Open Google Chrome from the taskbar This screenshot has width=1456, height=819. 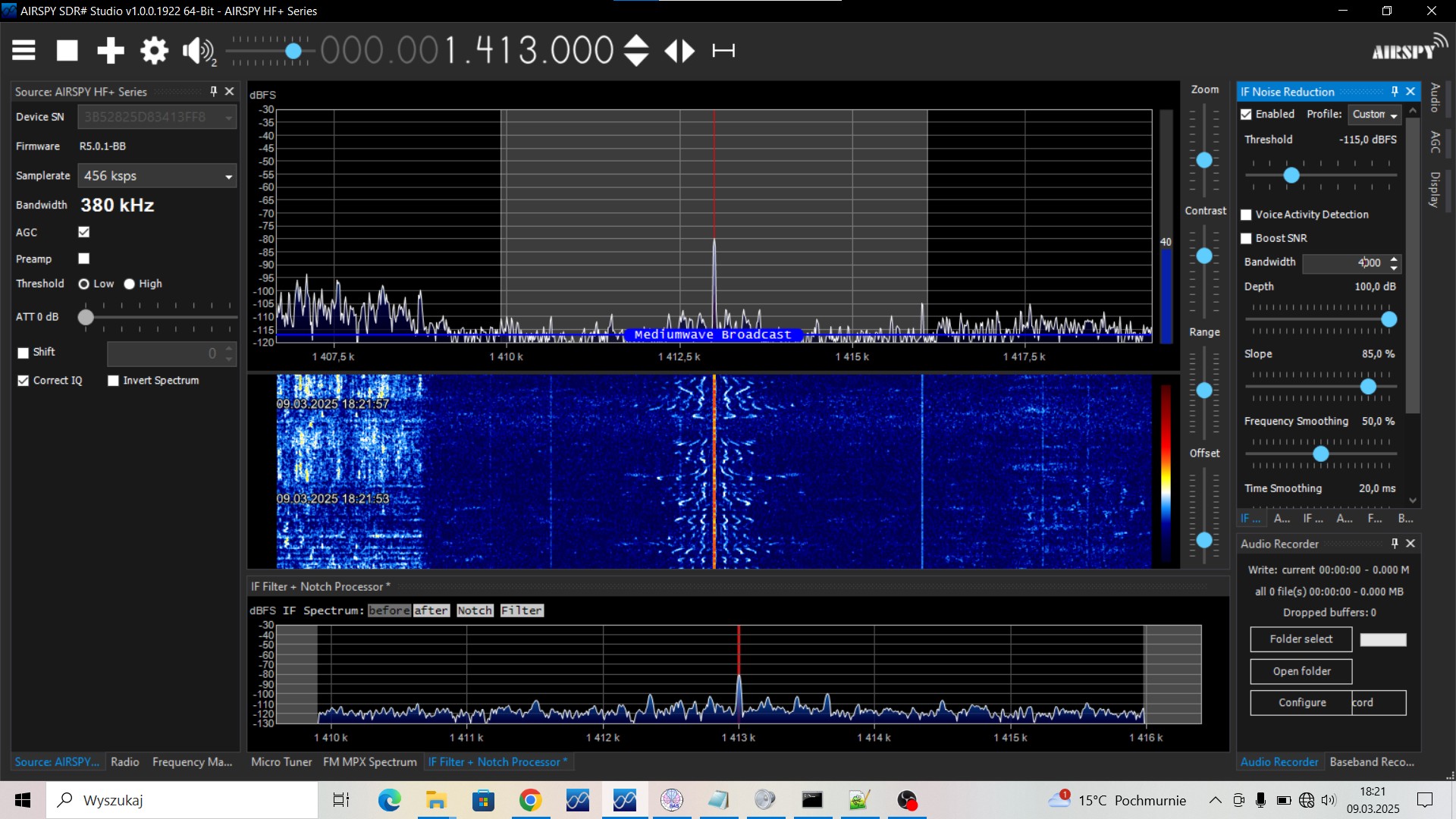pos(530,800)
